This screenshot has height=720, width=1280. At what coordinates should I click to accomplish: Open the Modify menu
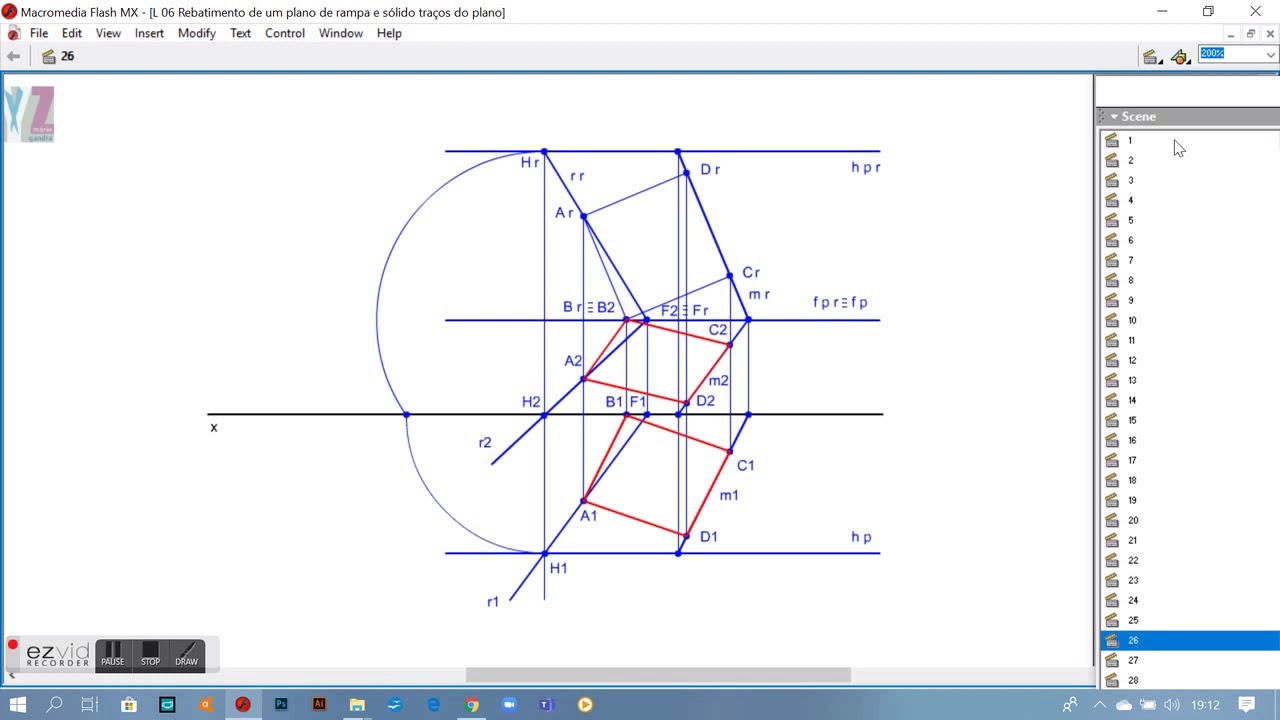[197, 33]
